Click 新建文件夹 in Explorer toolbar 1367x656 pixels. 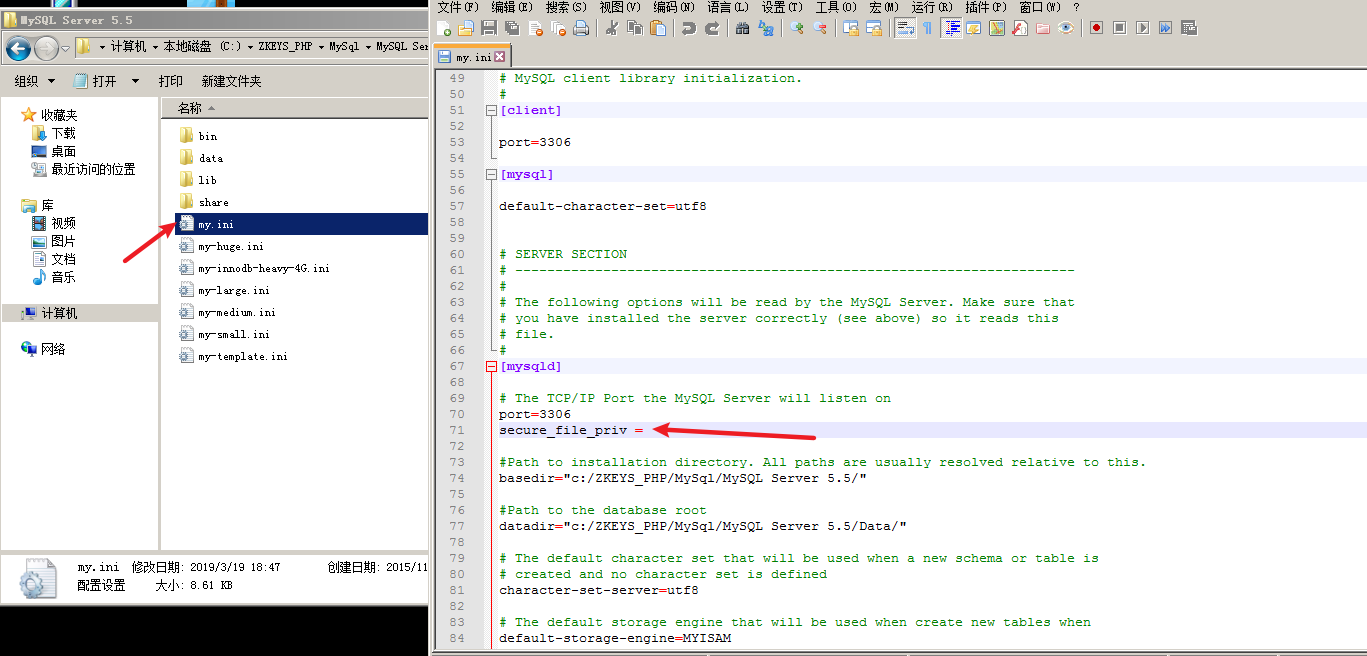231,81
